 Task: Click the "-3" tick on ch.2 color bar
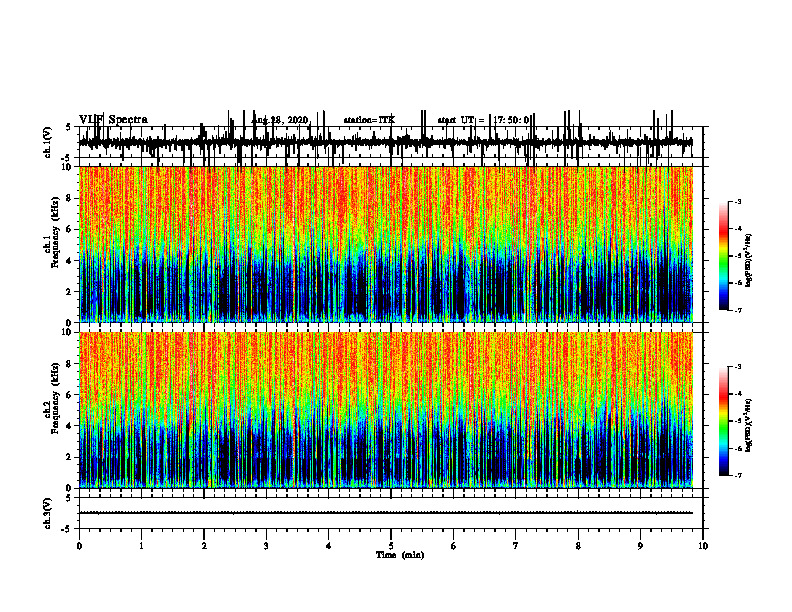click(x=738, y=367)
